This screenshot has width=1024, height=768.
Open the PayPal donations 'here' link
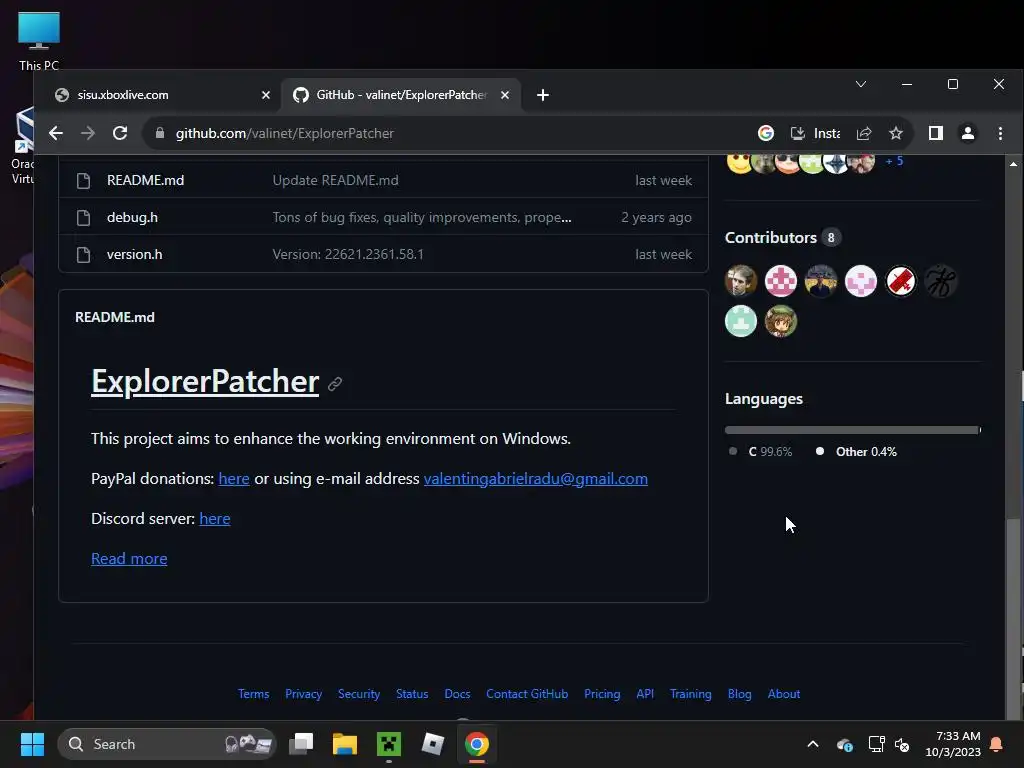[x=234, y=479]
